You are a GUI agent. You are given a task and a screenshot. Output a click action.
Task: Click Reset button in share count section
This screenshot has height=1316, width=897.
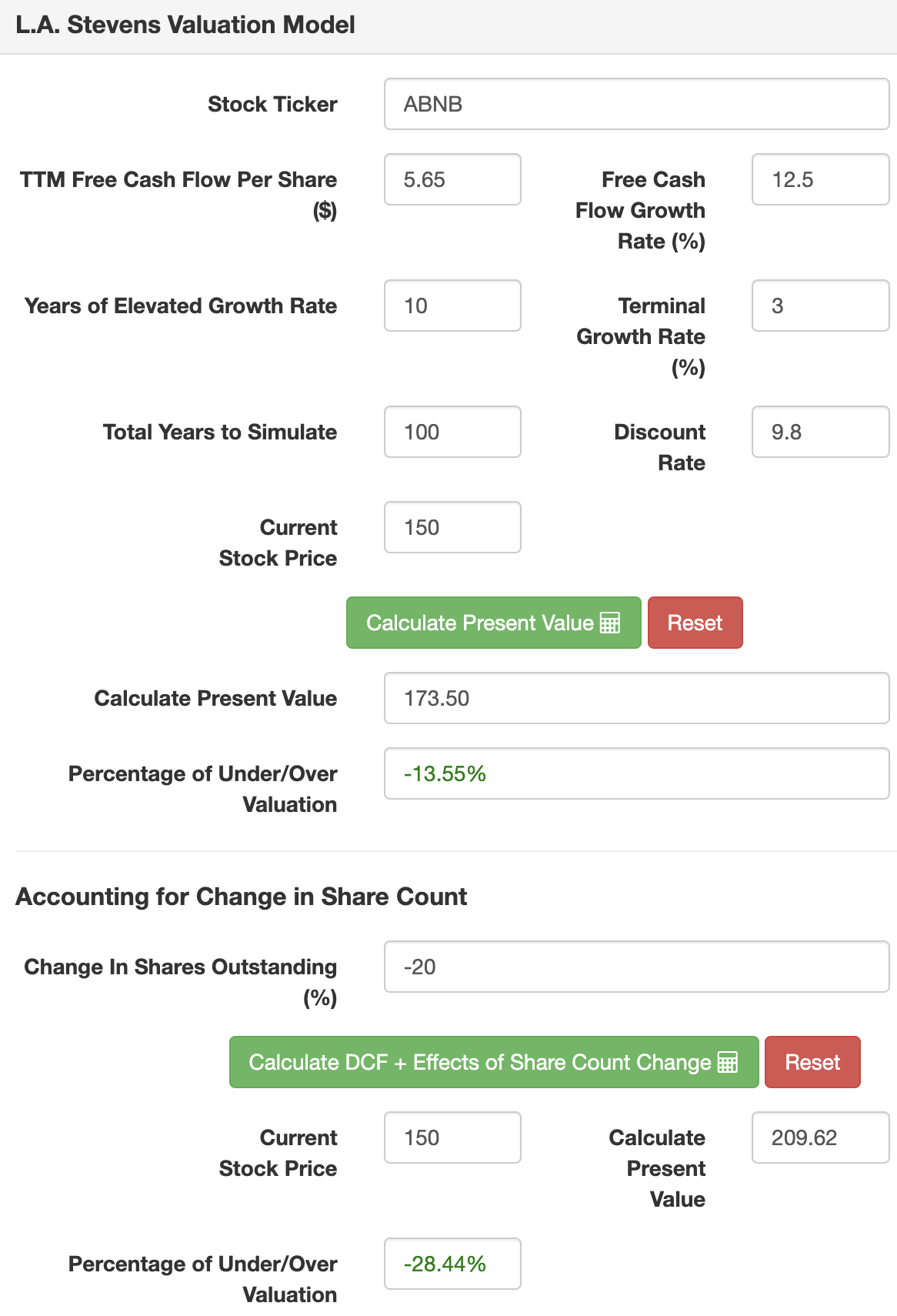[812, 1062]
